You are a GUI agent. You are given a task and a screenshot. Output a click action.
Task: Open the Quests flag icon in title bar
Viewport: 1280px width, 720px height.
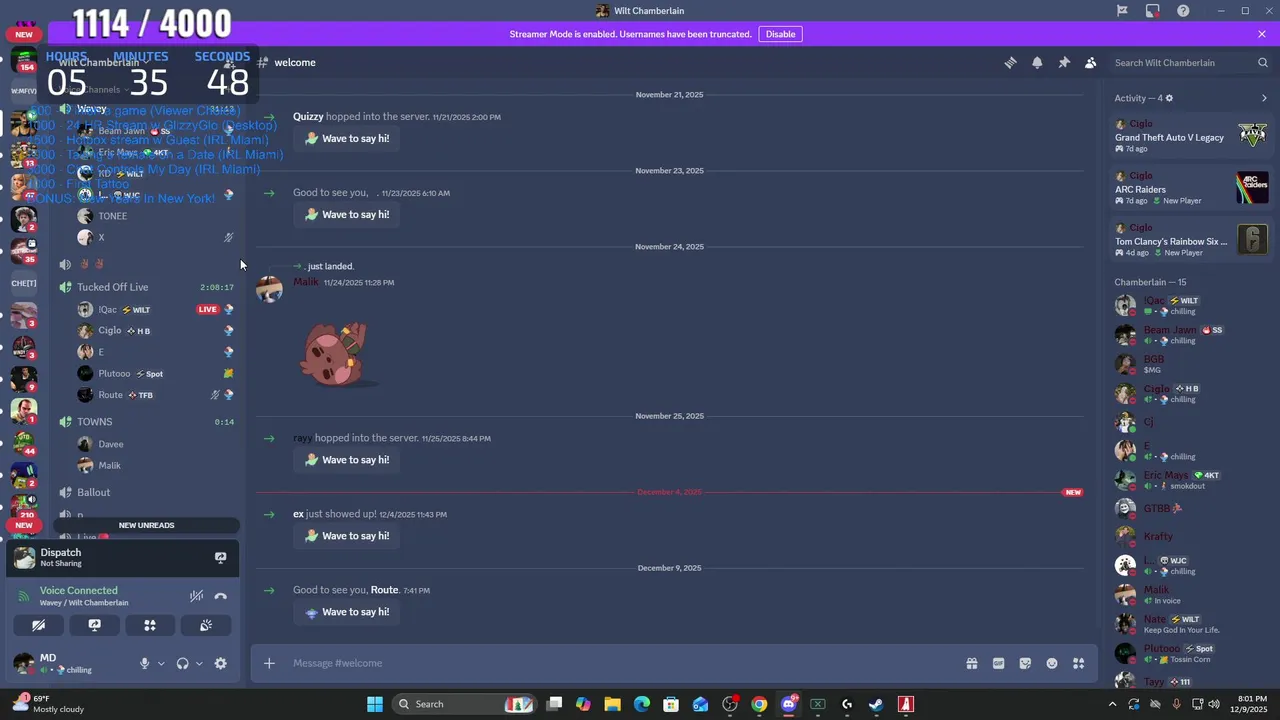[1122, 11]
